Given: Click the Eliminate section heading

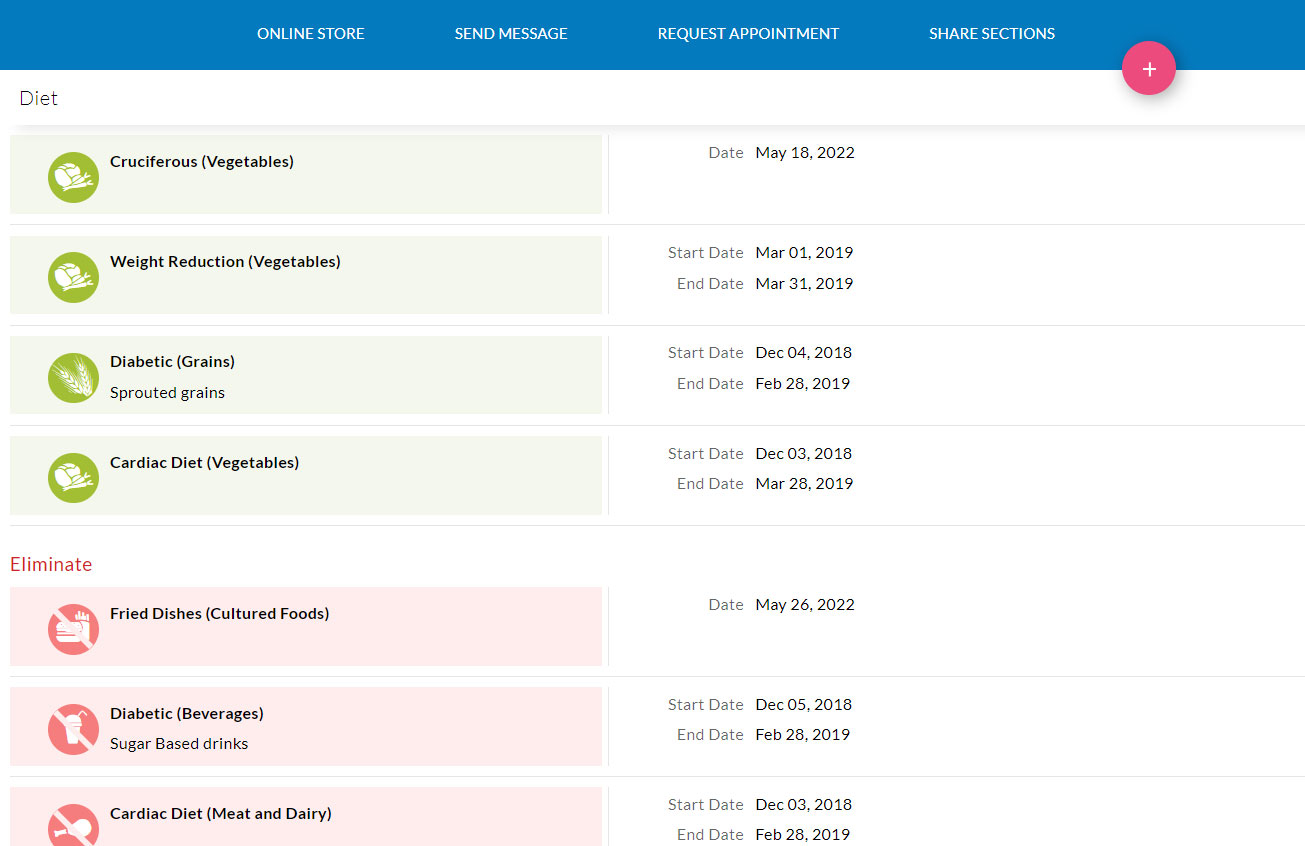Looking at the screenshot, I should pos(51,565).
